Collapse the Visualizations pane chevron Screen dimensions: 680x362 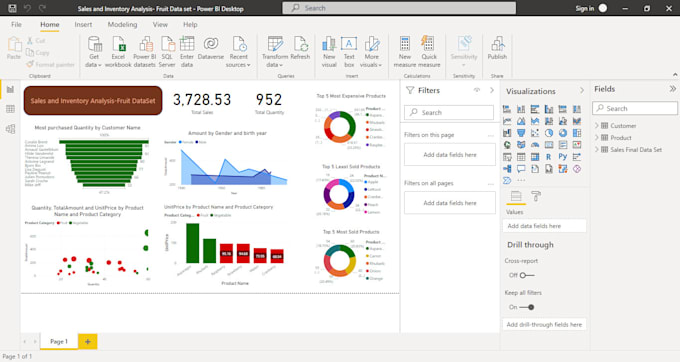coord(582,91)
